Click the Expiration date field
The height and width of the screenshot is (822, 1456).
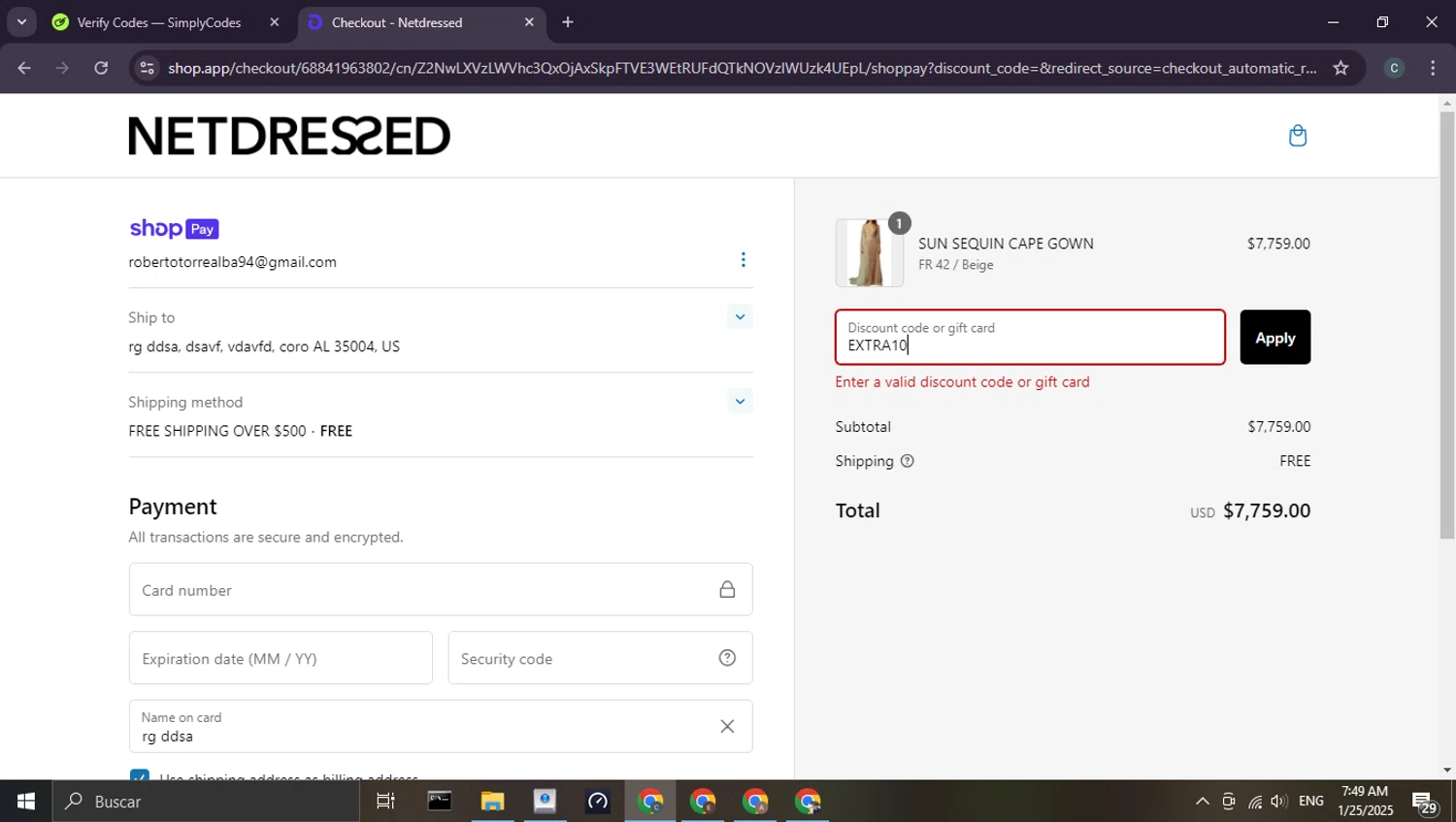coord(281,658)
